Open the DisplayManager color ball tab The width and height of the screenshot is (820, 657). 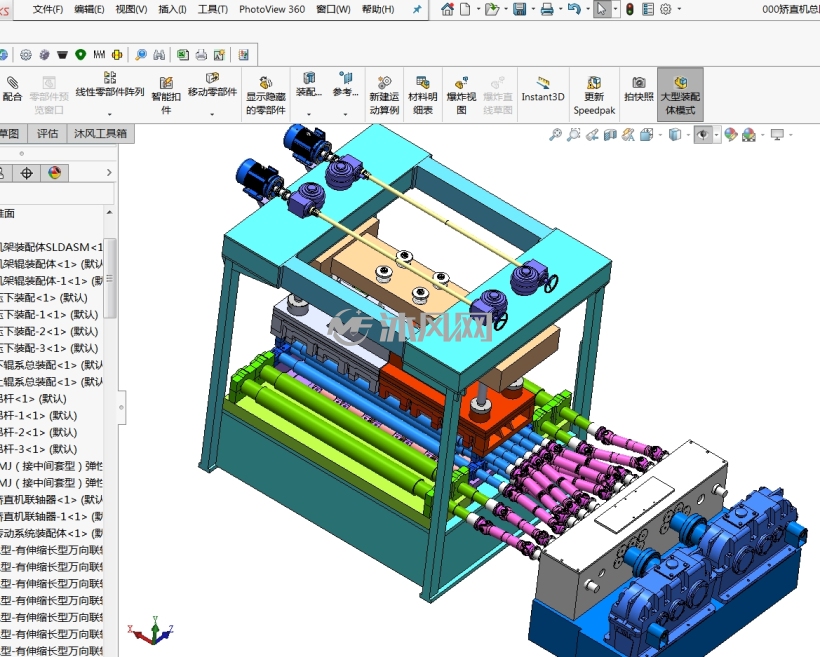point(54,173)
